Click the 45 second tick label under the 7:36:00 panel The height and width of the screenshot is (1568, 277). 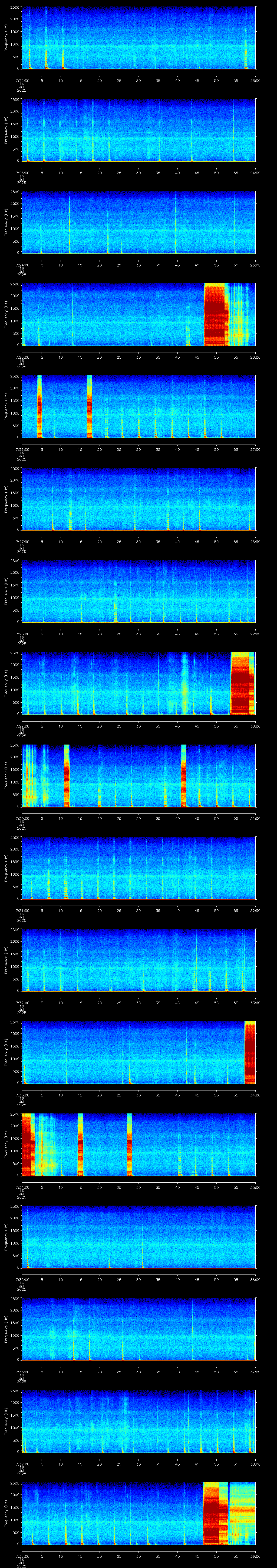pos(197,1372)
